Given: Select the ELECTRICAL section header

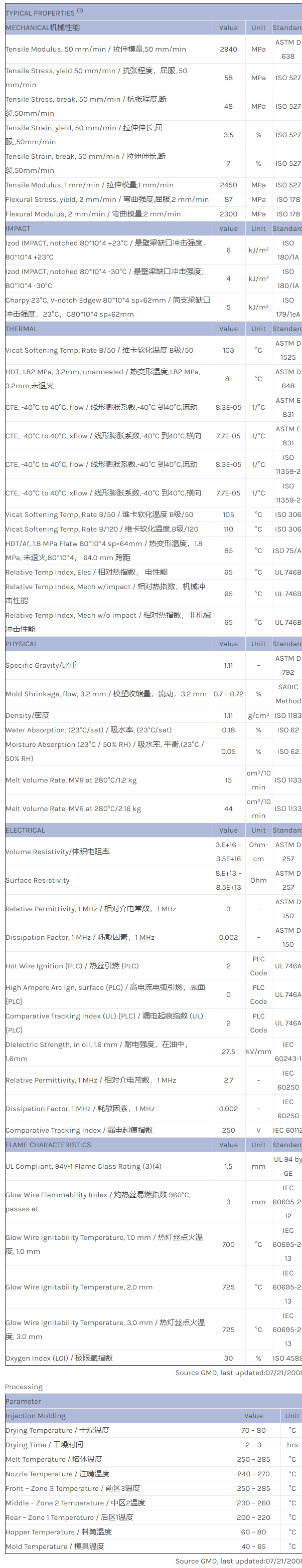Looking at the screenshot, I should click(26, 830).
